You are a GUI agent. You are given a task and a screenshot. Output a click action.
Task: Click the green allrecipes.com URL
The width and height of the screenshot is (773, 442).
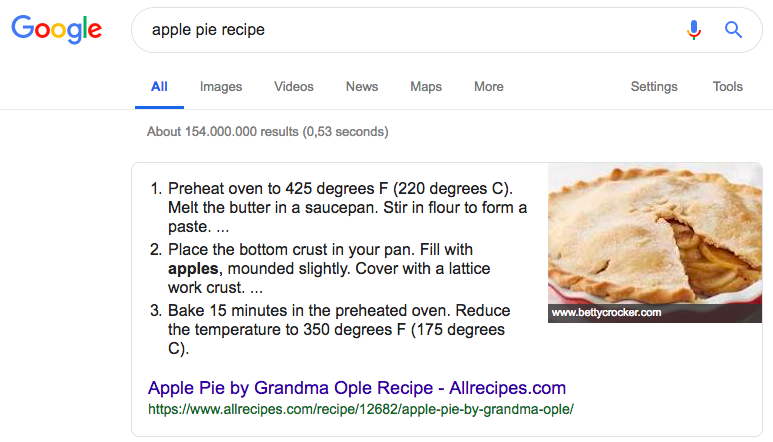point(361,409)
